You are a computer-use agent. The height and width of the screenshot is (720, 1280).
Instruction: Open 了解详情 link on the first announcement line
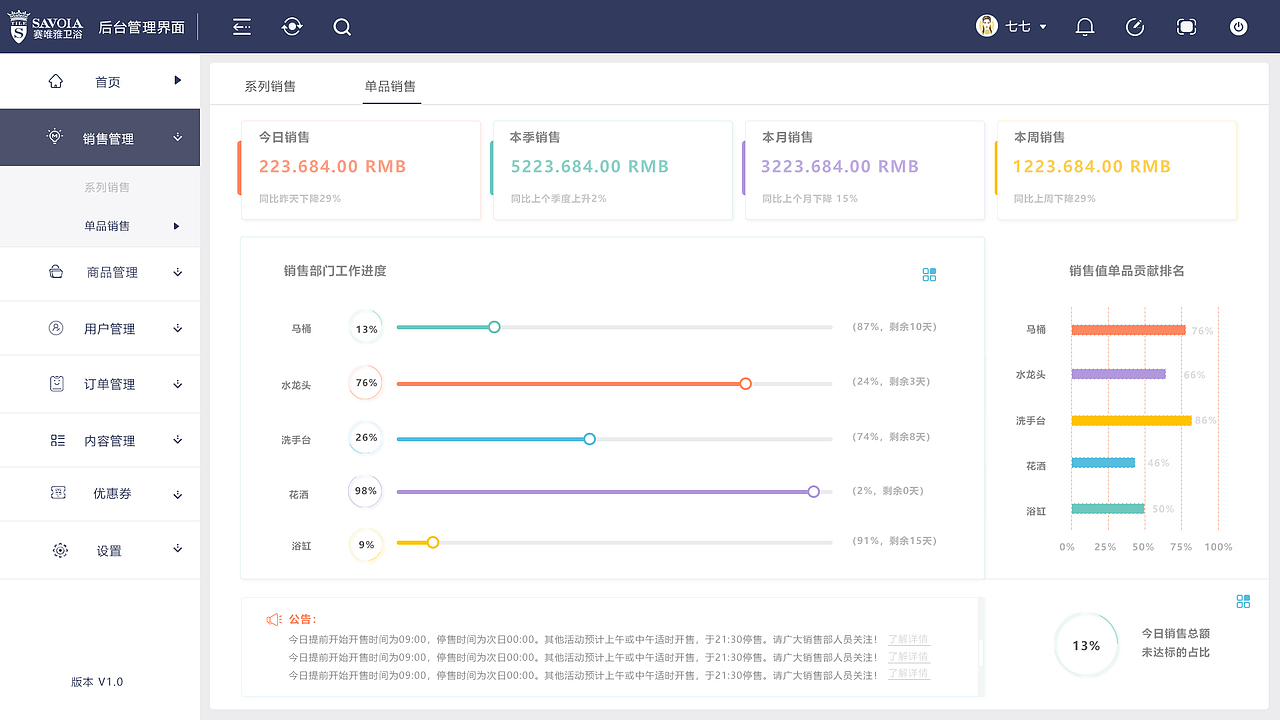908,640
